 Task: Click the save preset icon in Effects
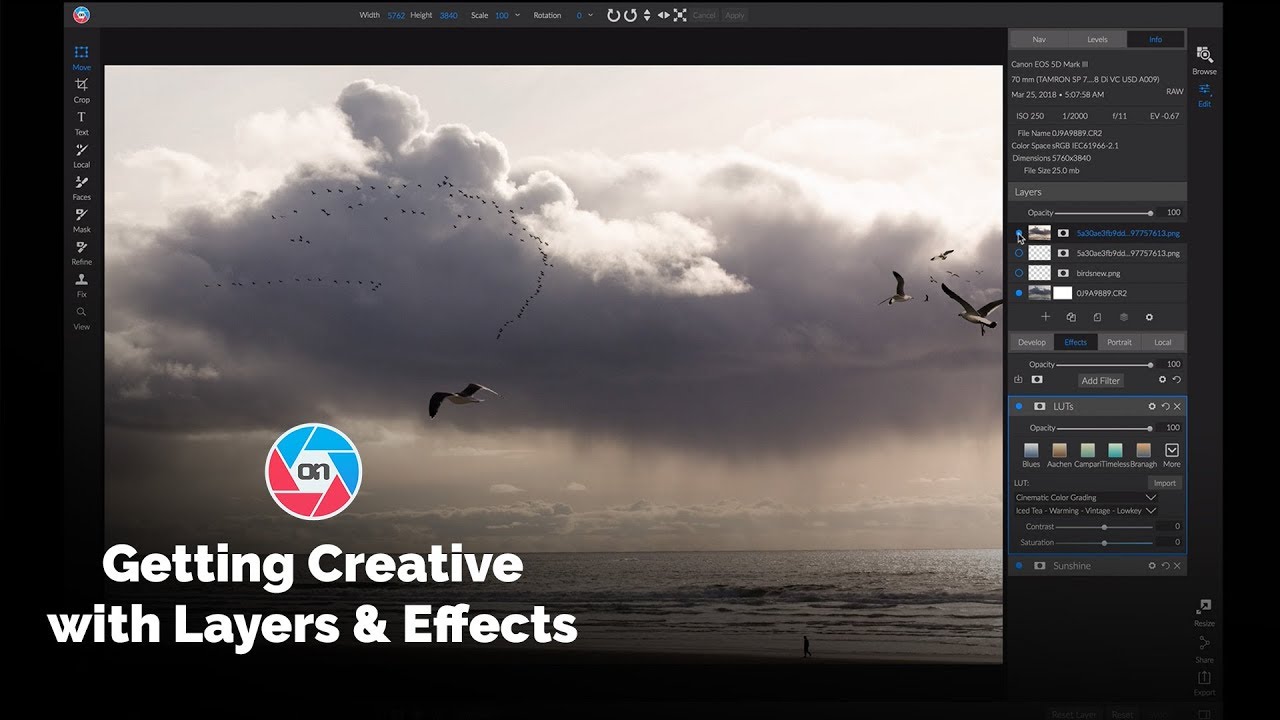point(1018,380)
